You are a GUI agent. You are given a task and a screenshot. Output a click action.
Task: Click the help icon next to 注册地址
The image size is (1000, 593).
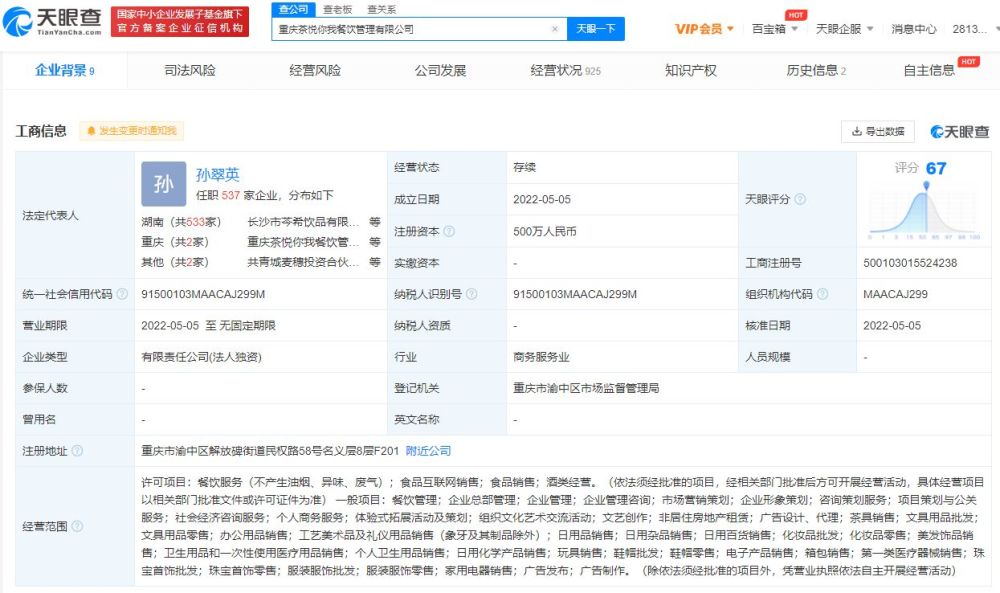coord(77,451)
